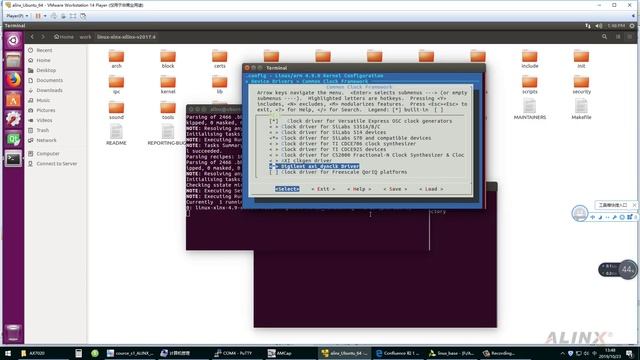Click VMware pause virtual machine button
Image resolution: width=640 pixels, height=360 pixels.
point(38,16)
